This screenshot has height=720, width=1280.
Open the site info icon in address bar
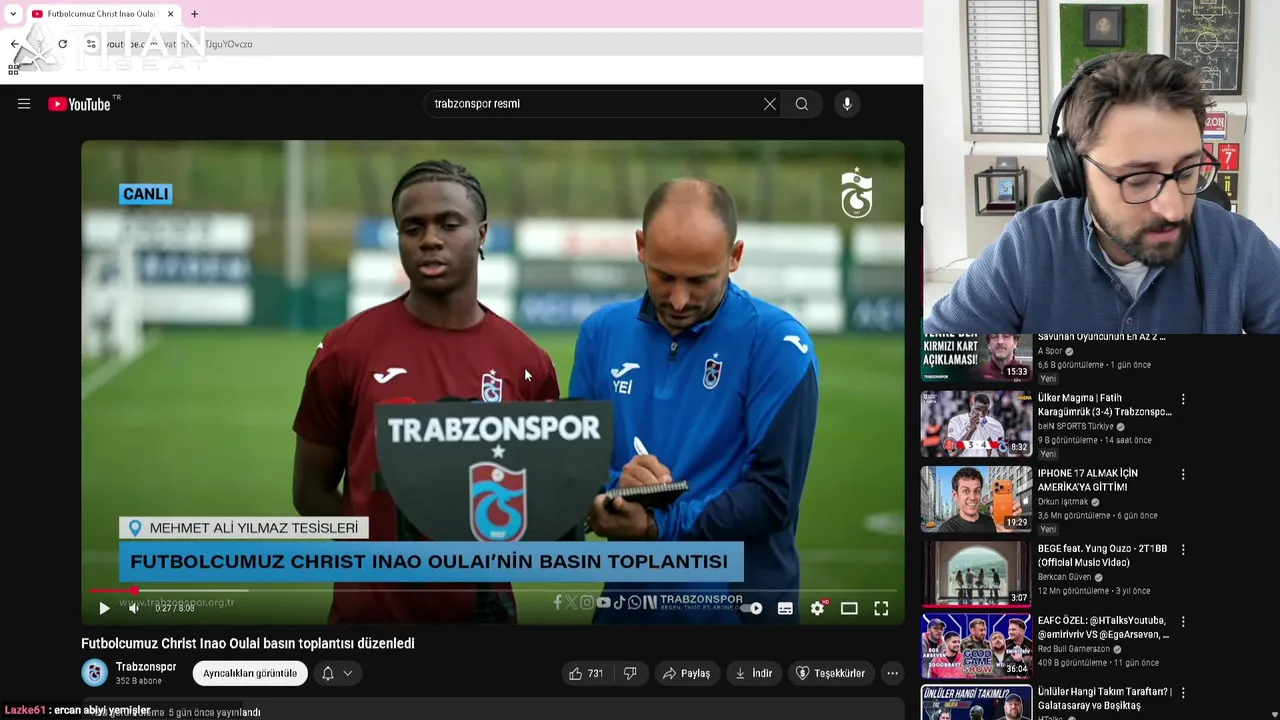[x=91, y=44]
